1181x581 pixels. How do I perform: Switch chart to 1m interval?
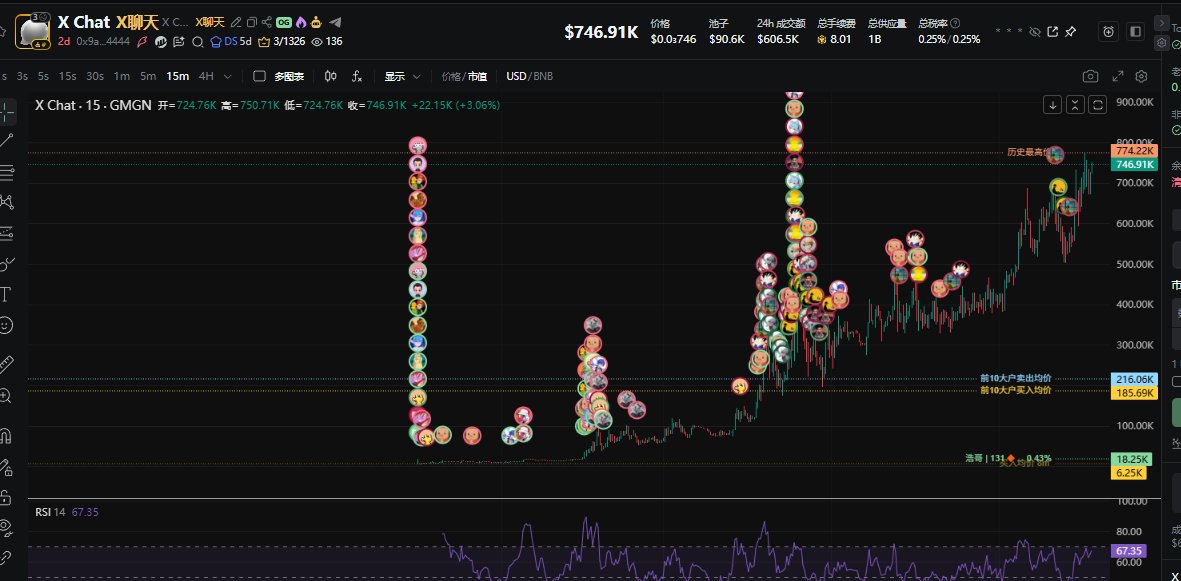(121, 76)
